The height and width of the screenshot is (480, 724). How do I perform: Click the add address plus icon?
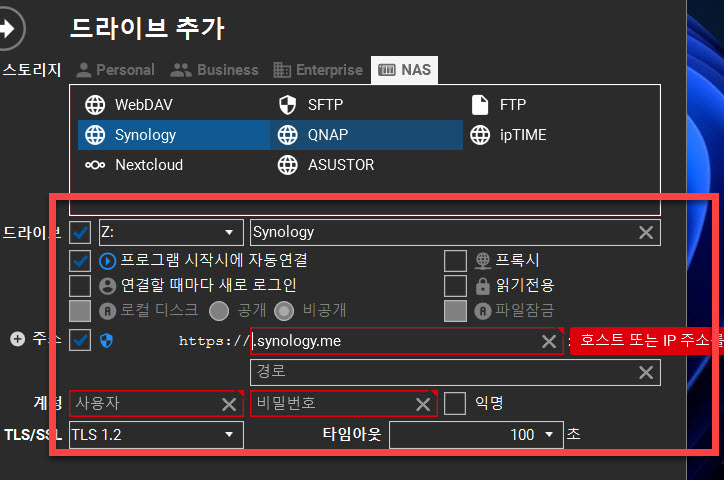click(18, 339)
